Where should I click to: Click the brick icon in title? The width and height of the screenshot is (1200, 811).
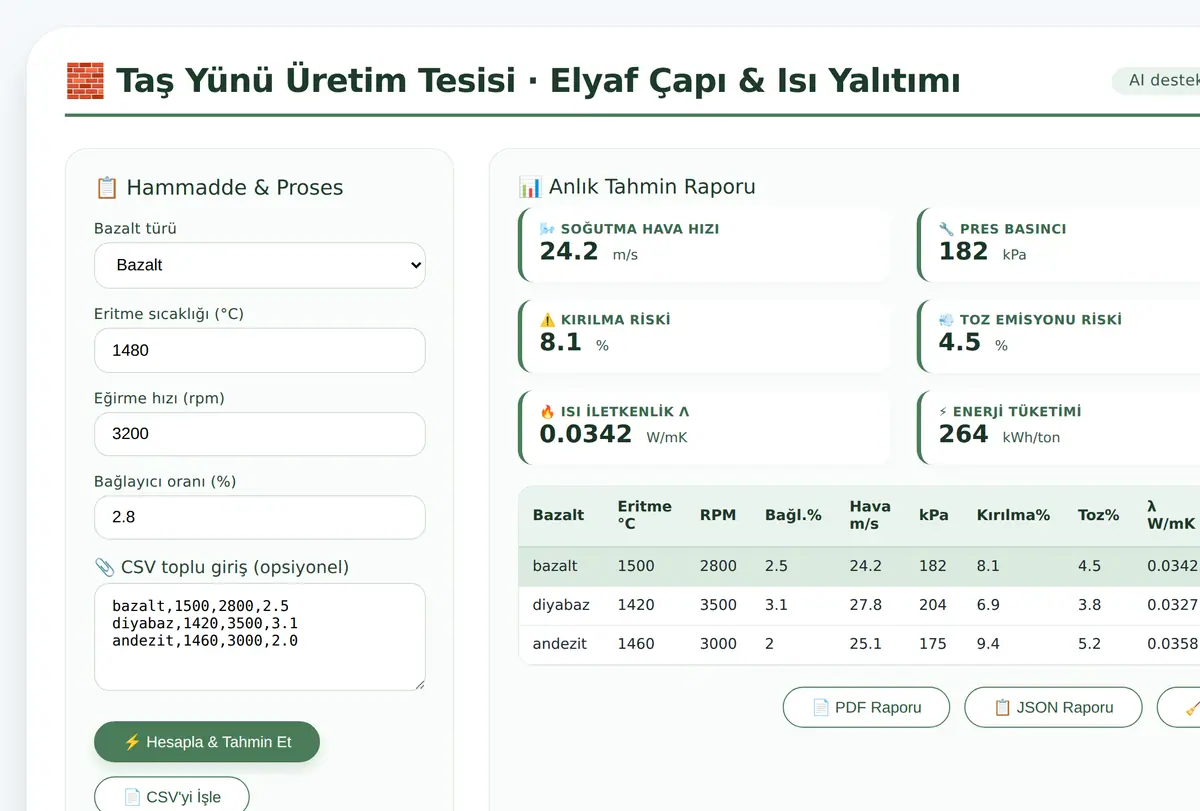[85, 80]
